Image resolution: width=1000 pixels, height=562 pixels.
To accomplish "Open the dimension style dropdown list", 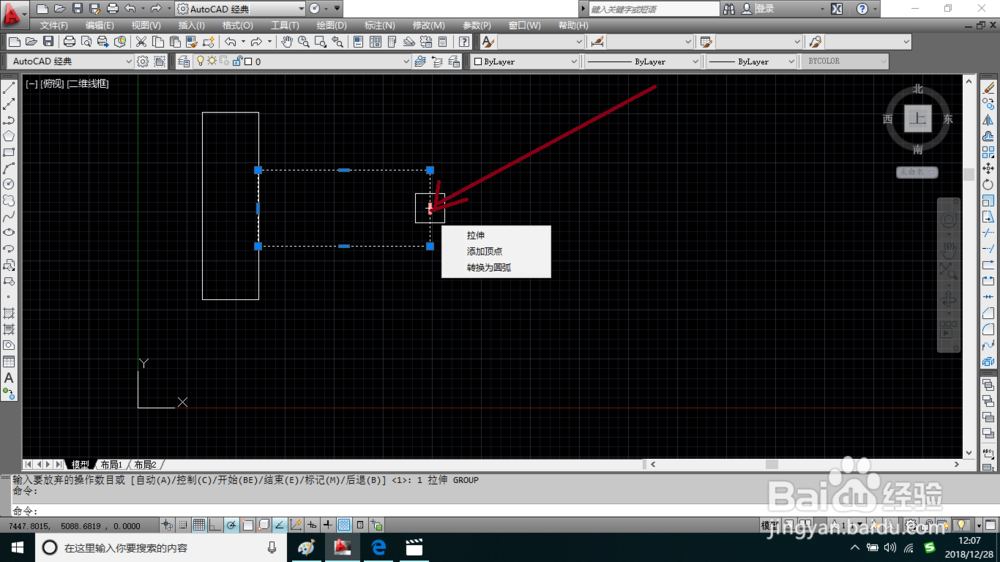I will point(650,42).
